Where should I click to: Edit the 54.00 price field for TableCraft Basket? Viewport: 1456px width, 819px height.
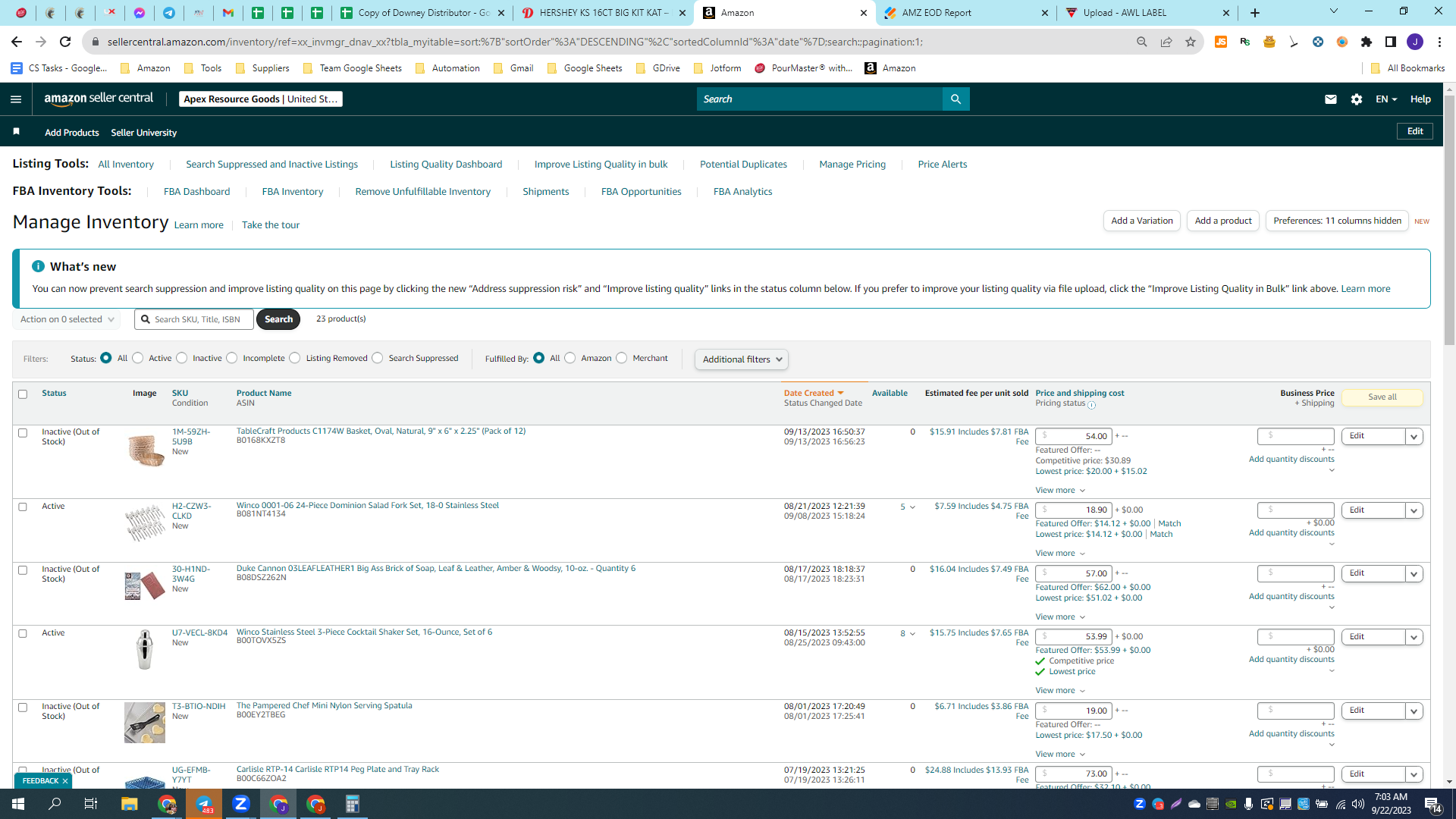click(1074, 437)
